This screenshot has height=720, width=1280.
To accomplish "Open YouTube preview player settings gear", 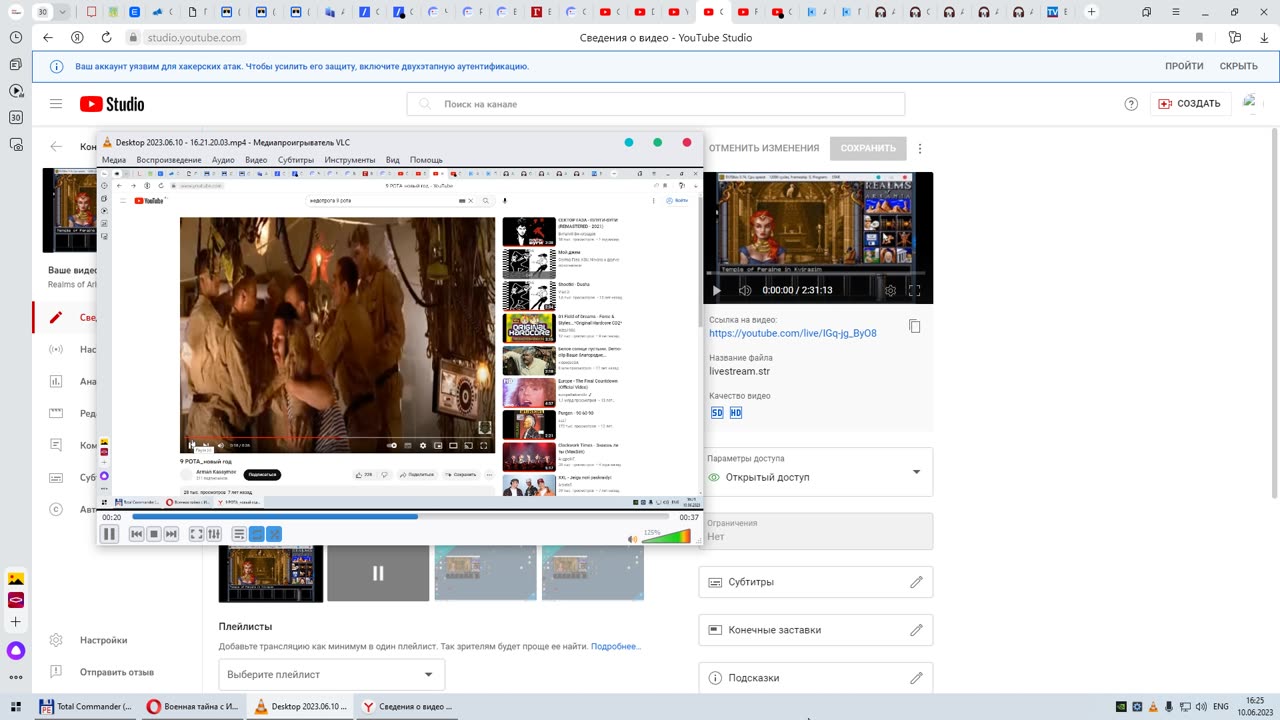I will [890, 291].
